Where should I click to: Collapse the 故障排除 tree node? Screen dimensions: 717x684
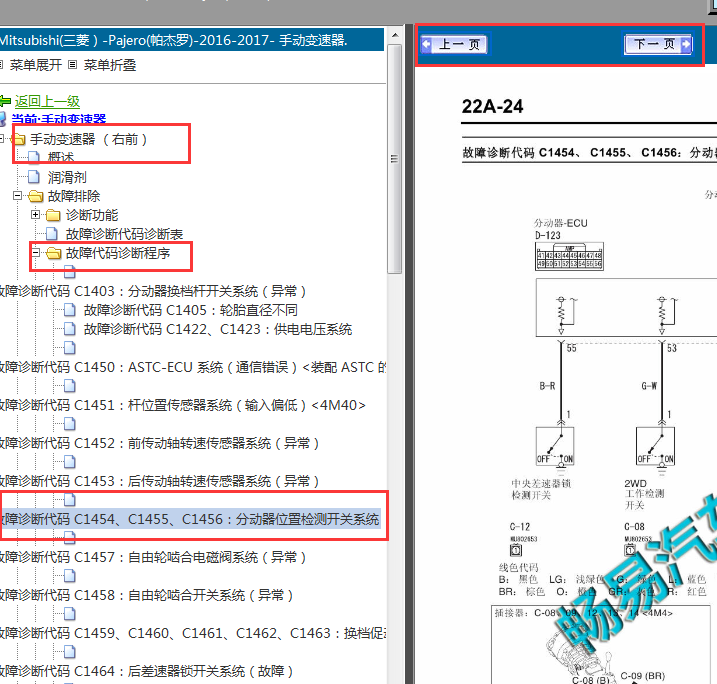pos(17,196)
